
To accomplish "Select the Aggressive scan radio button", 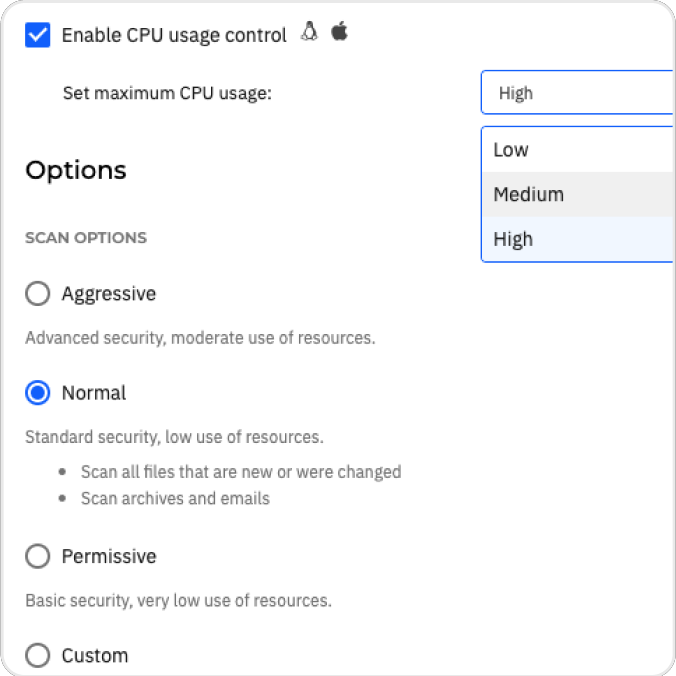I will pos(38,294).
